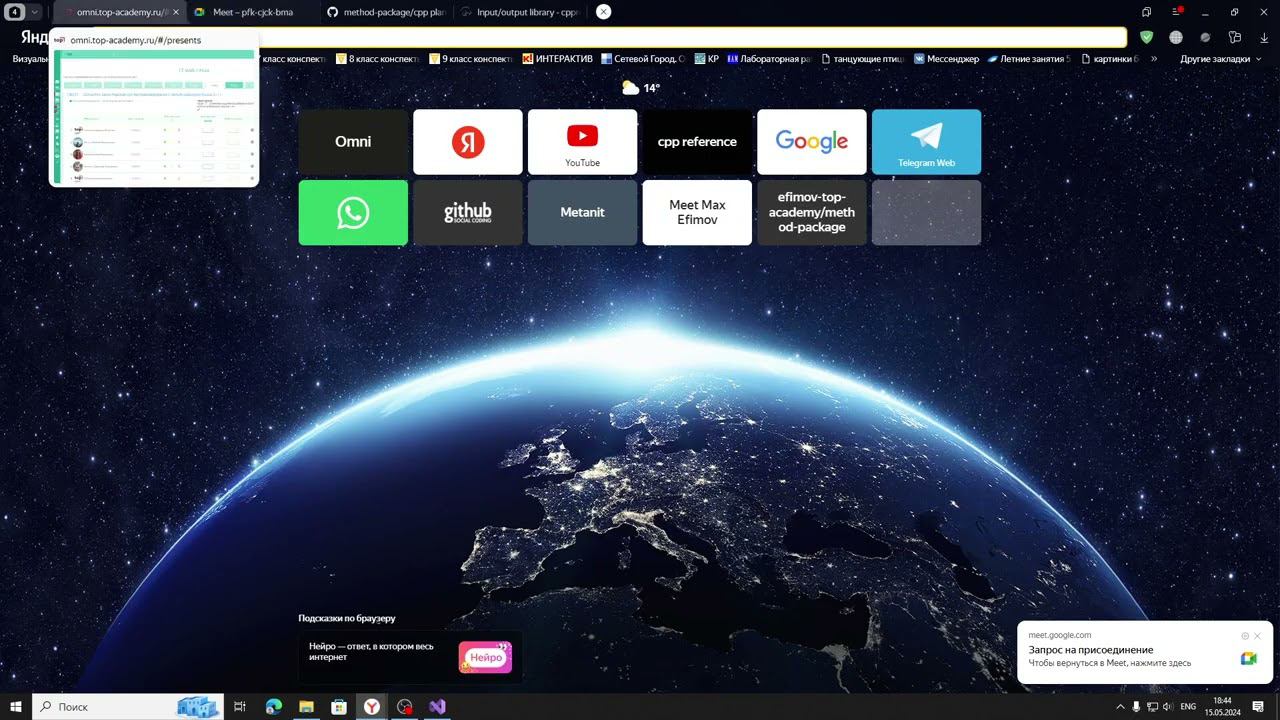The width and height of the screenshot is (1280, 720).
Task: Open the 'Лабораторная' bookmark
Action: coord(770,59)
